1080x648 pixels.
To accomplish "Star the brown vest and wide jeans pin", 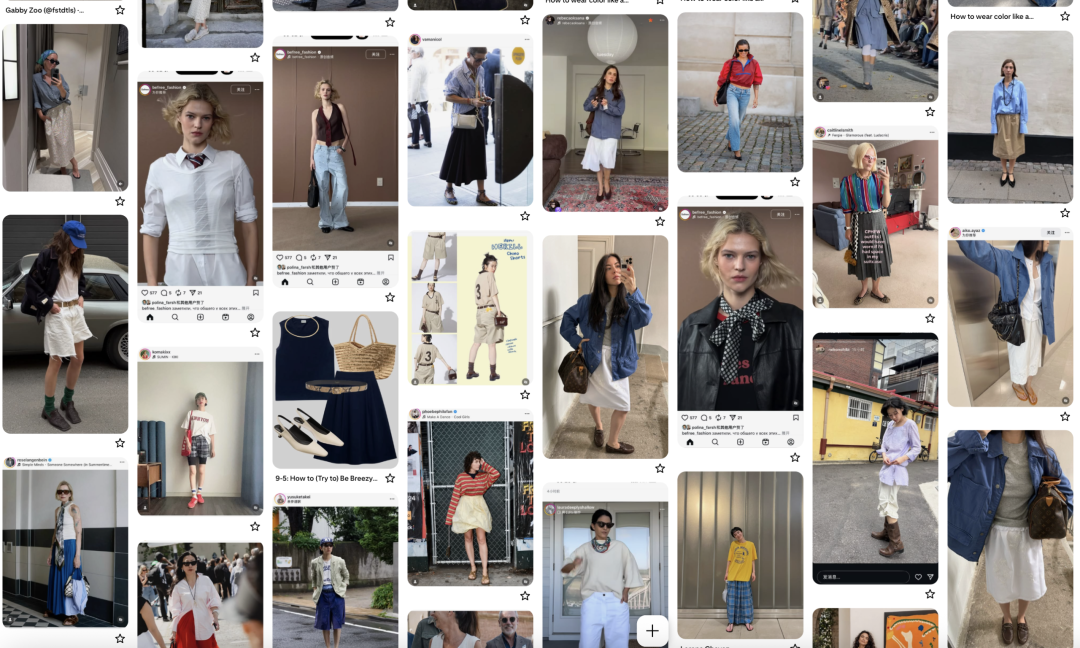I will [390, 297].
